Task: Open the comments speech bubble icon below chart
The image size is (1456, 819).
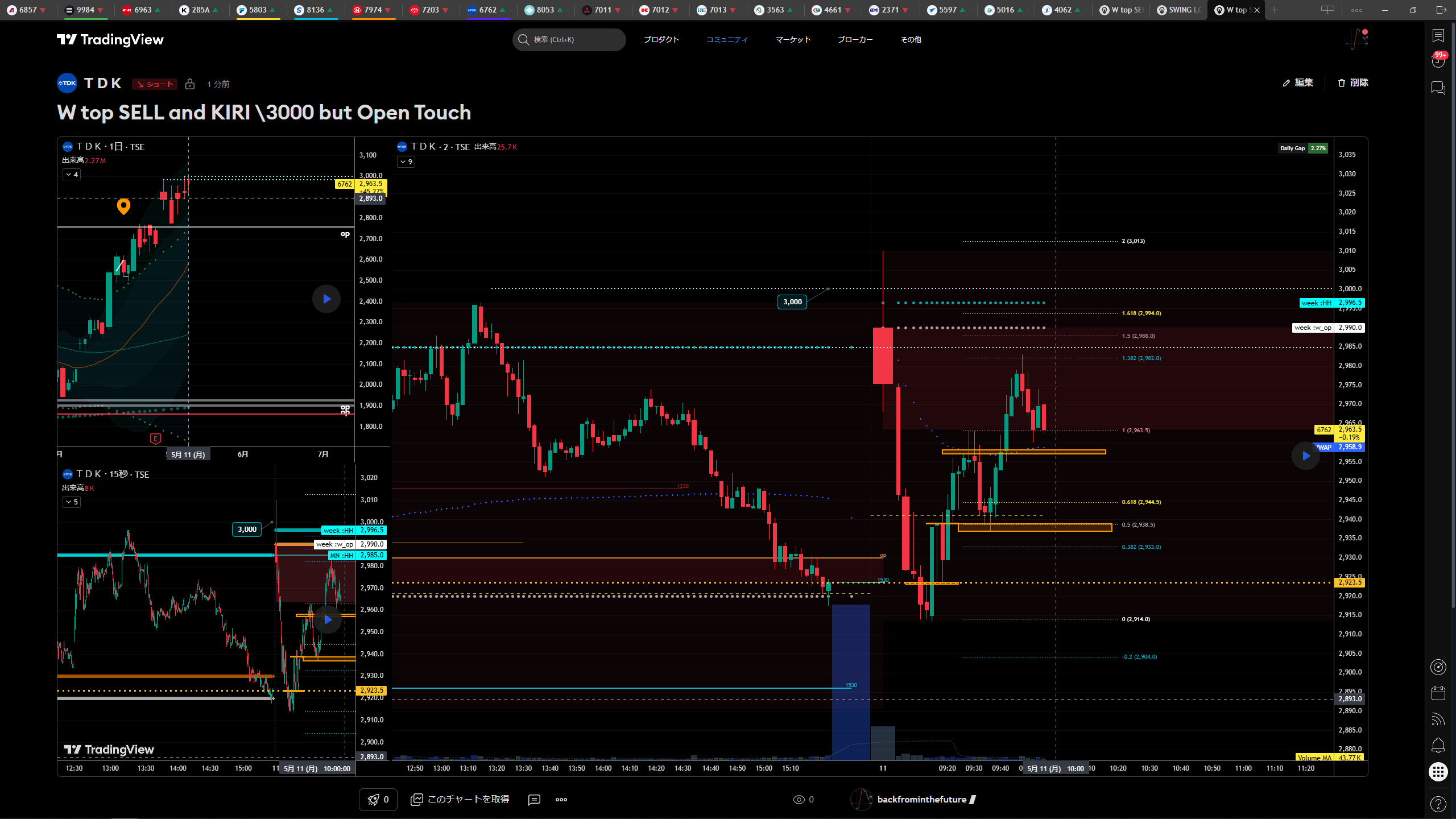Action: (x=534, y=800)
